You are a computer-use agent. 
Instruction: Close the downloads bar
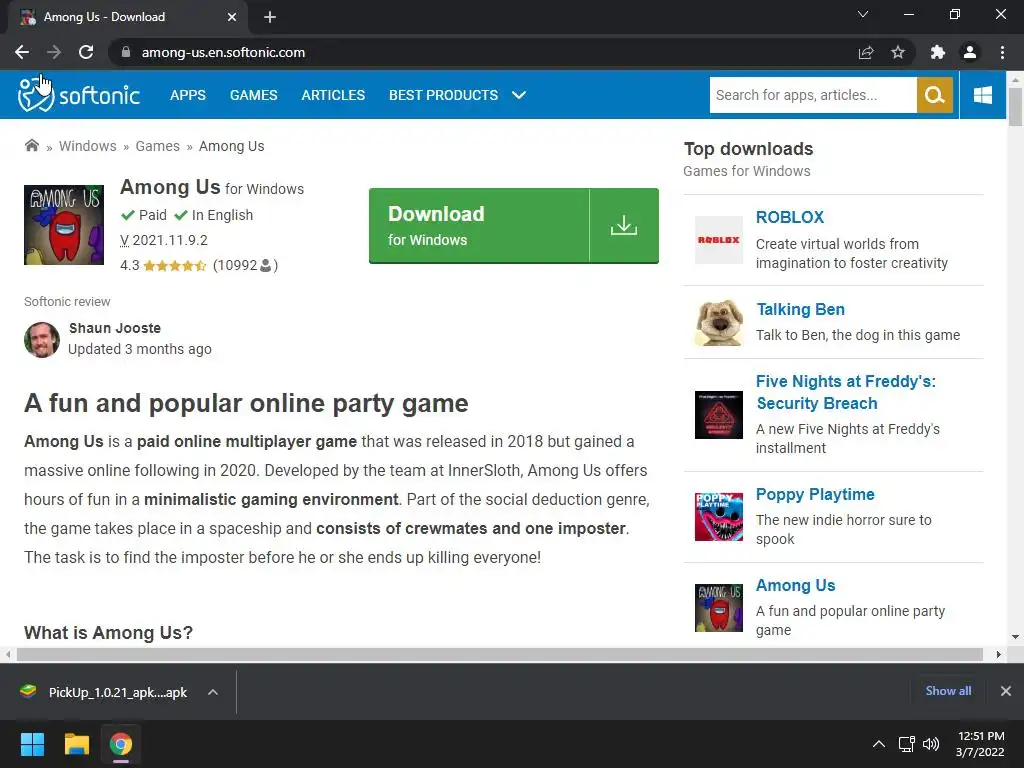pyautogui.click(x=1006, y=691)
